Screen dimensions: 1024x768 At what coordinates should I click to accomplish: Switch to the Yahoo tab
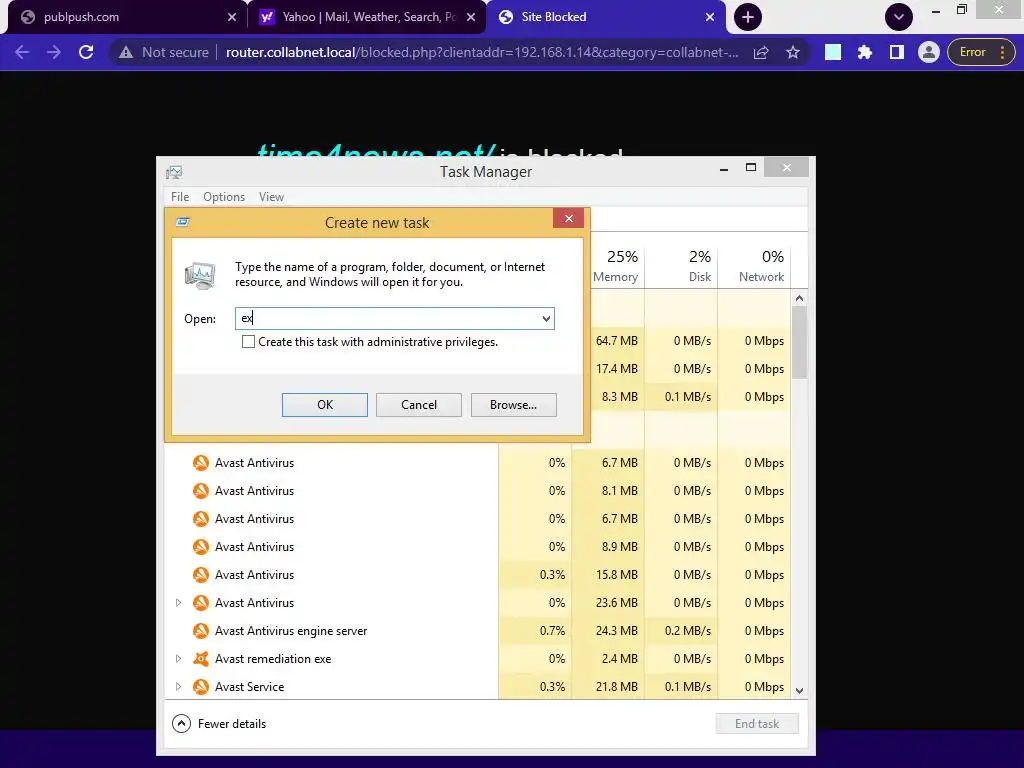[x=366, y=17]
